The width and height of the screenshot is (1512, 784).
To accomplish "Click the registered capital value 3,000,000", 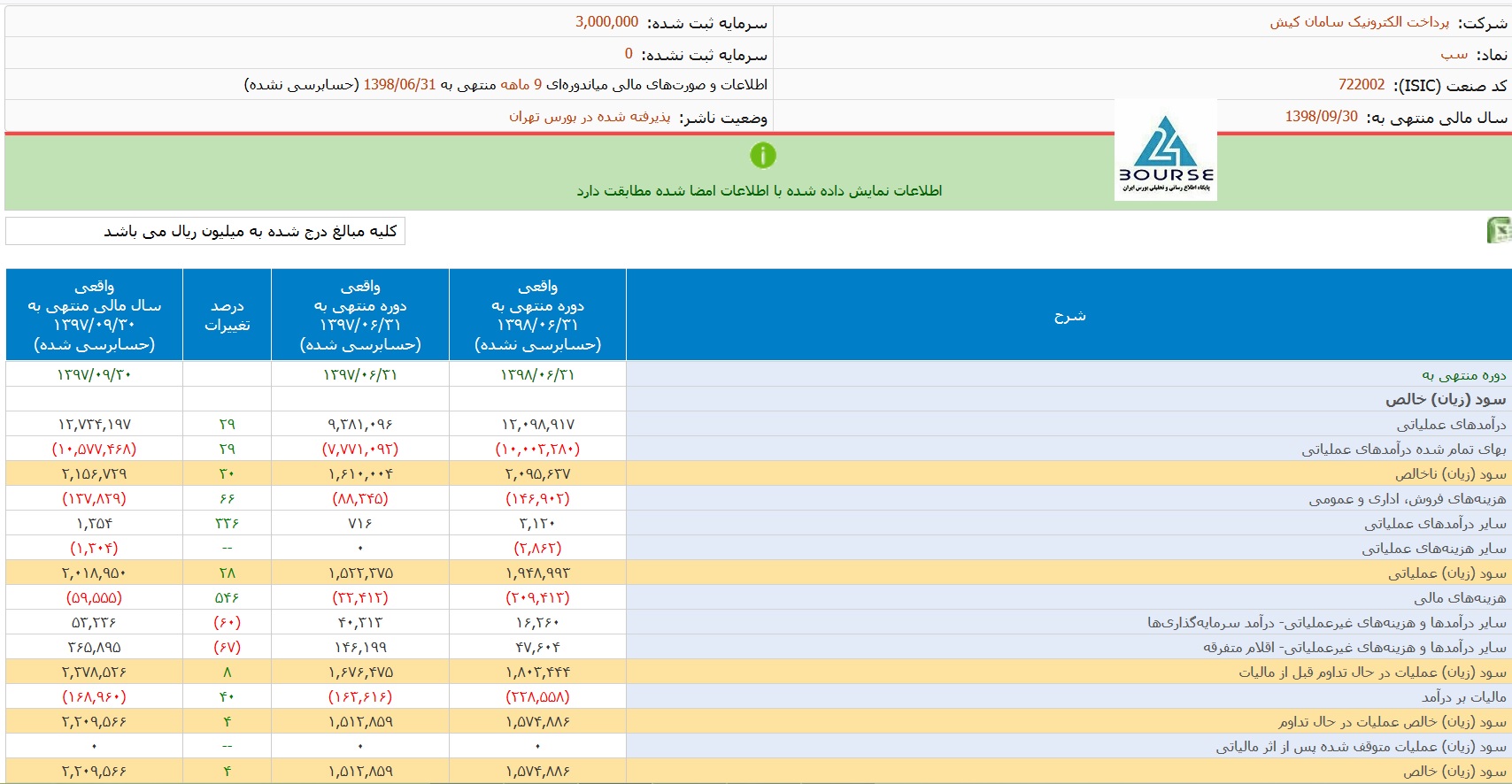I will pyautogui.click(x=606, y=22).
